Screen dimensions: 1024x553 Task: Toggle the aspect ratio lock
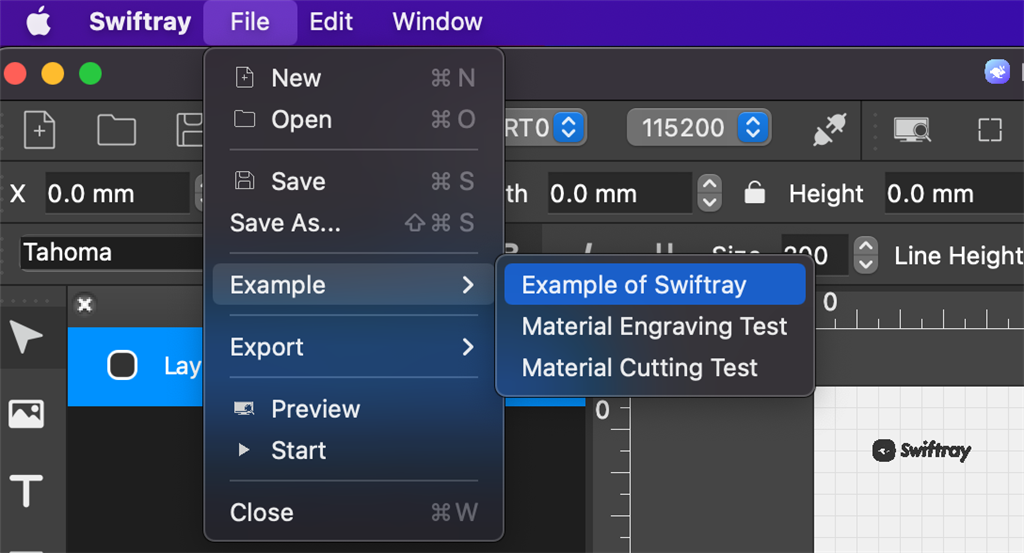(755, 193)
